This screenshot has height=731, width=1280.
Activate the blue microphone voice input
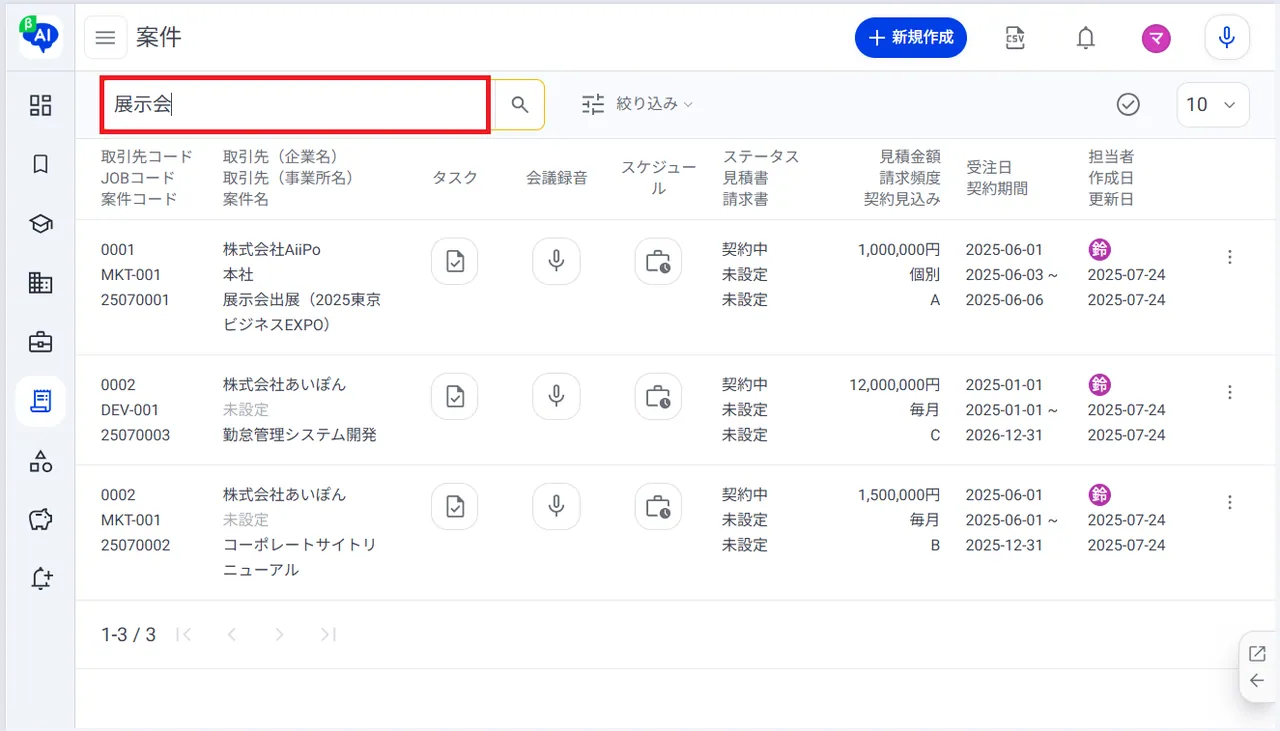click(x=1227, y=38)
